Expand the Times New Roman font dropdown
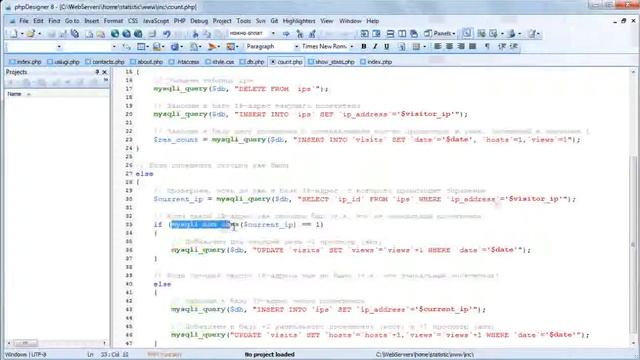Image resolution: width=640 pixels, height=360 pixels. coord(352,47)
